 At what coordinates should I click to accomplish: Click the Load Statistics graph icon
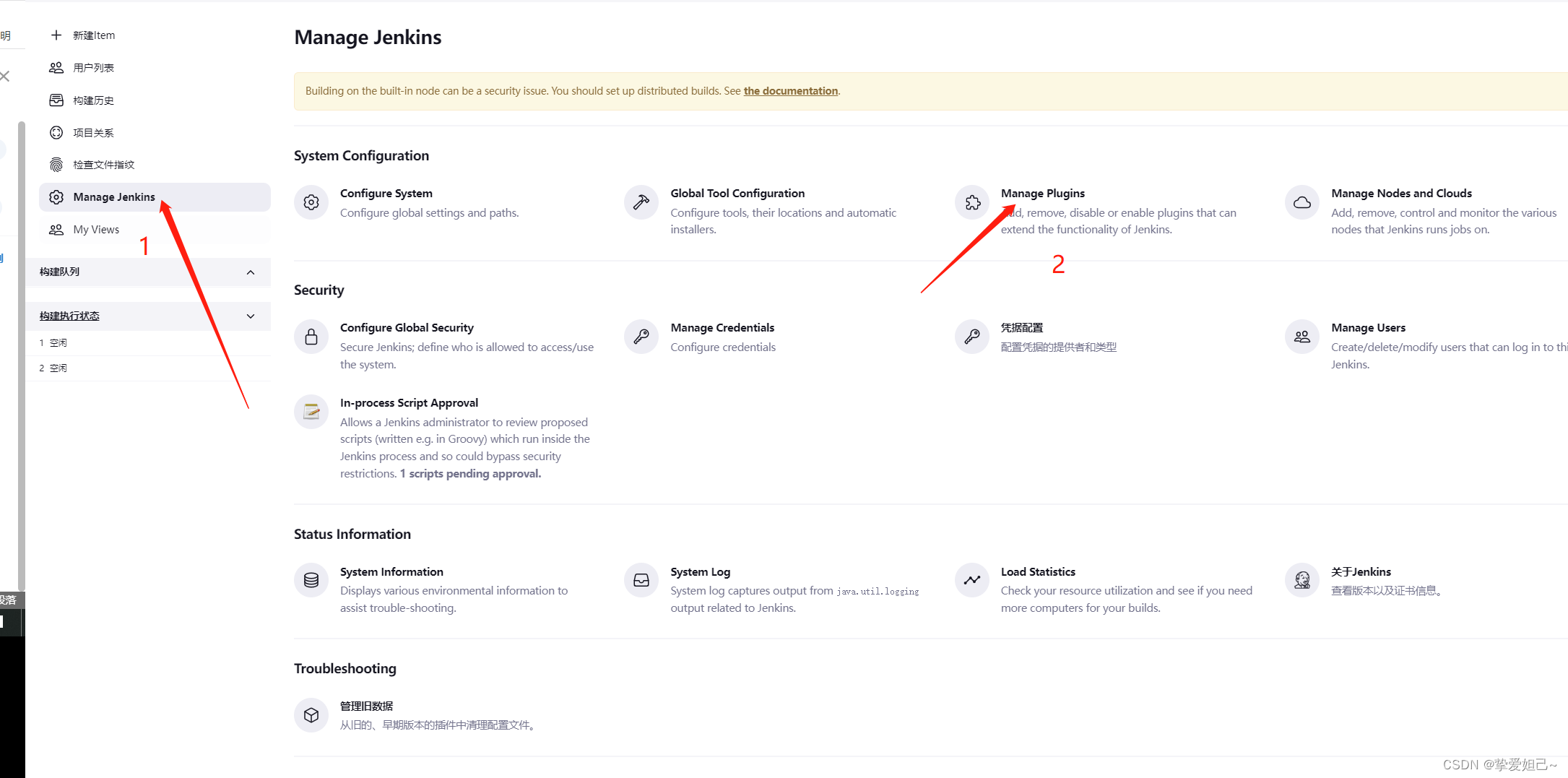point(972,580)
